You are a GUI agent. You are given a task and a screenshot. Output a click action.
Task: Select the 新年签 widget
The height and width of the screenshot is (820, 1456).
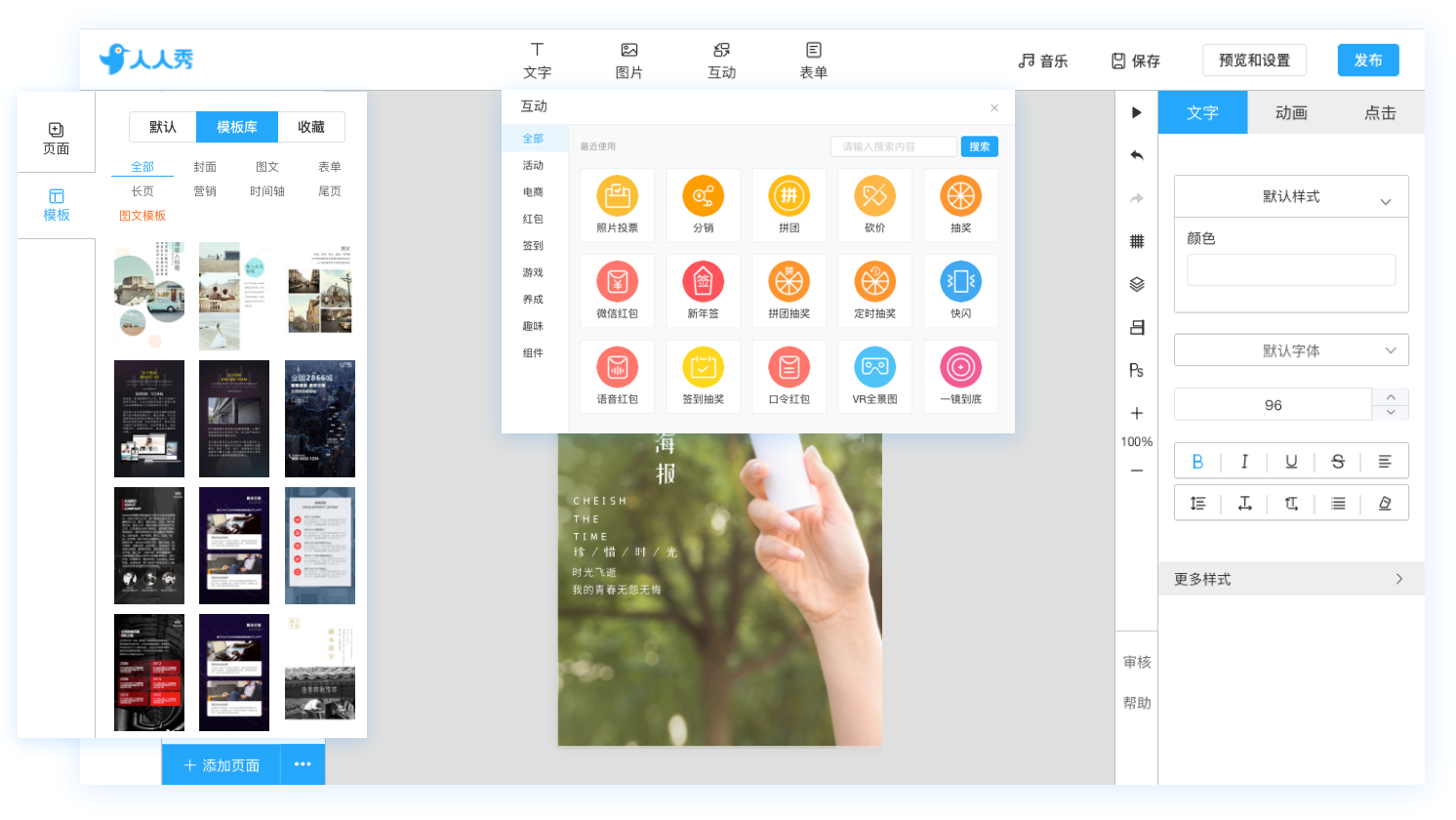click(703, 291)
